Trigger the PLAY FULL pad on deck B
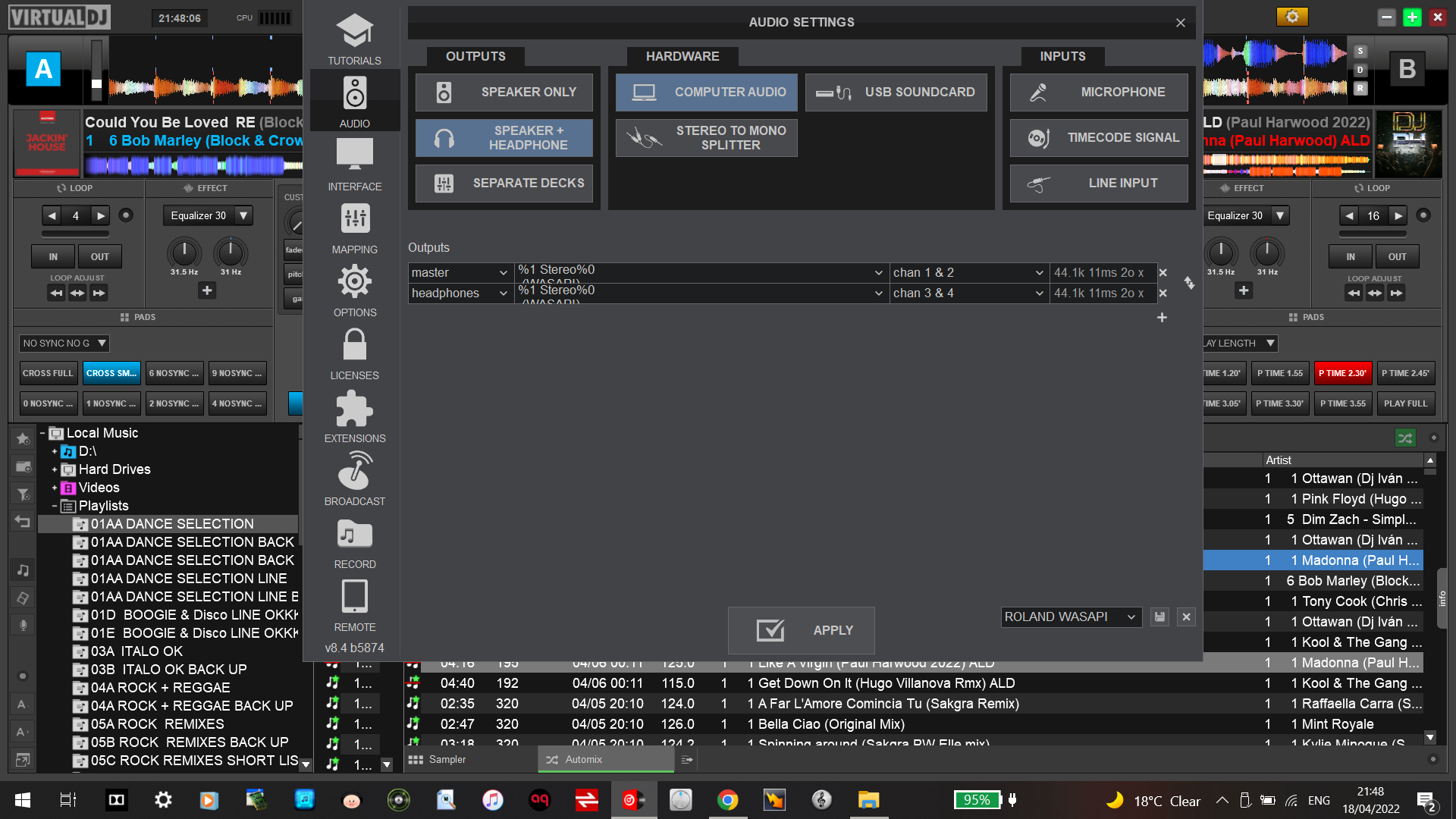Viewport: 1456px width, 819px height. (1405, 403)
